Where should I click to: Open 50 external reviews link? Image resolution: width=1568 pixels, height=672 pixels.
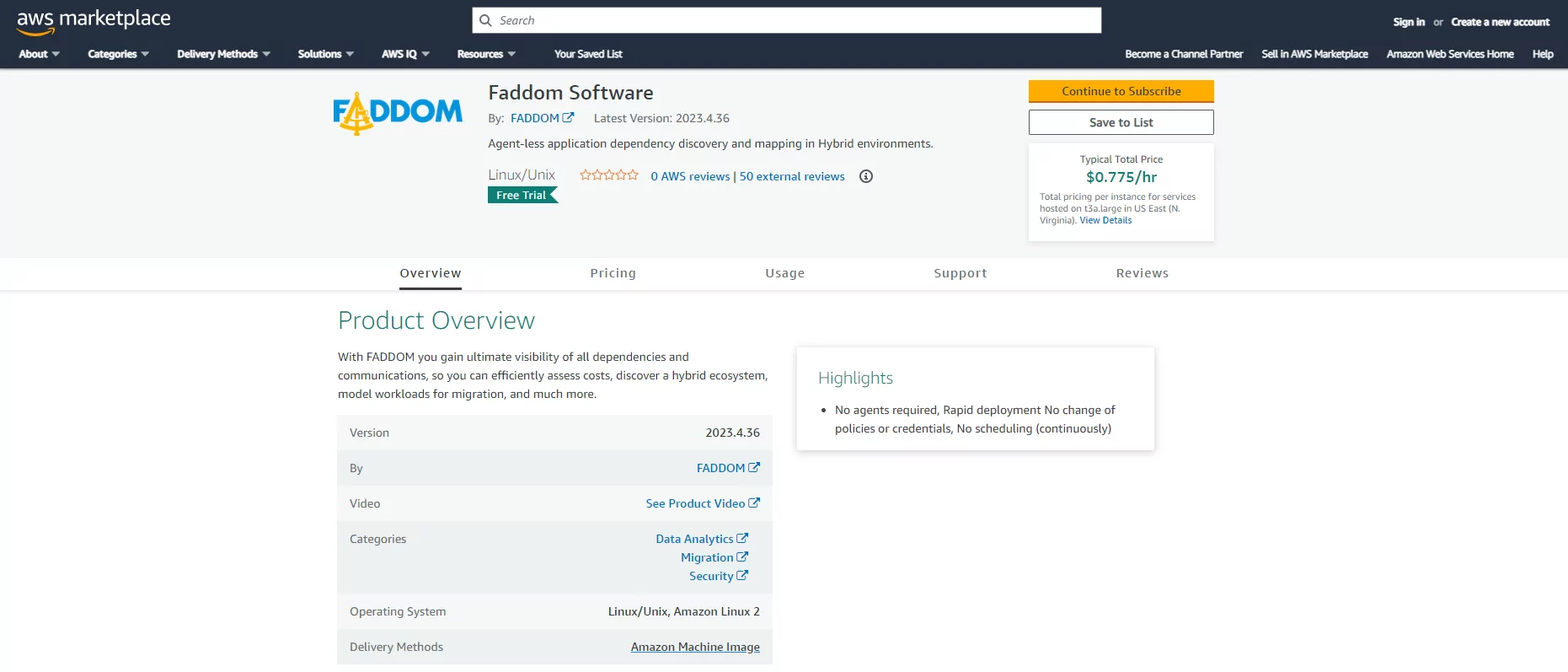(x=792, y=176)
